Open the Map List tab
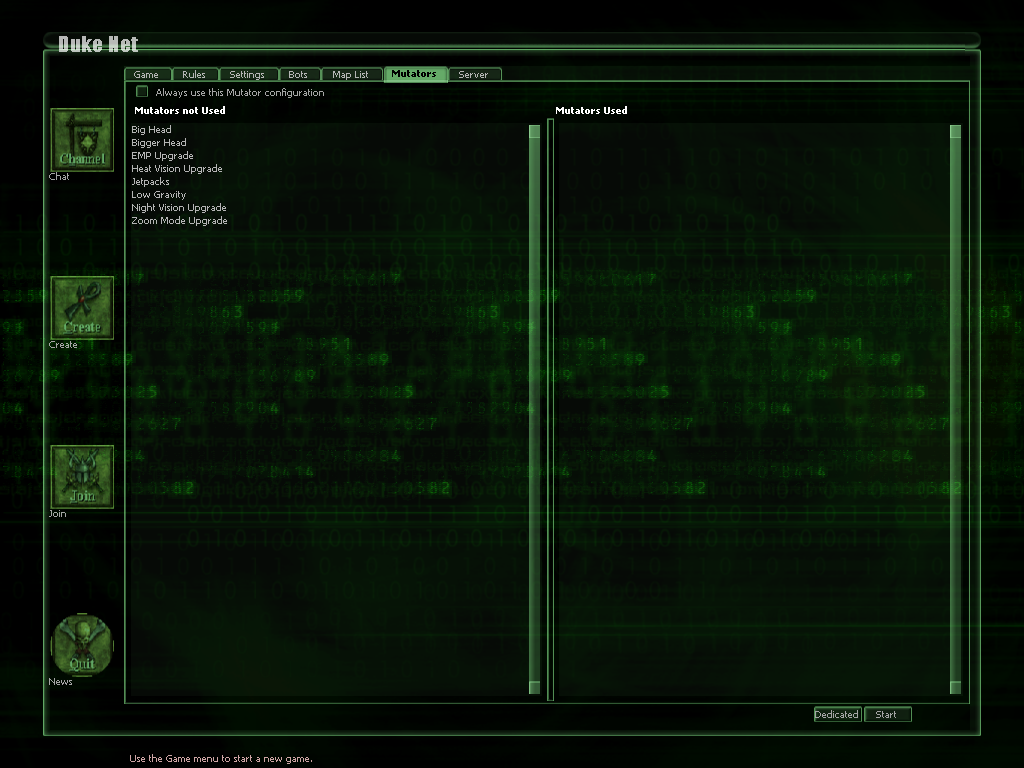The image size is (1024, 768). click(x=351, y=74)
